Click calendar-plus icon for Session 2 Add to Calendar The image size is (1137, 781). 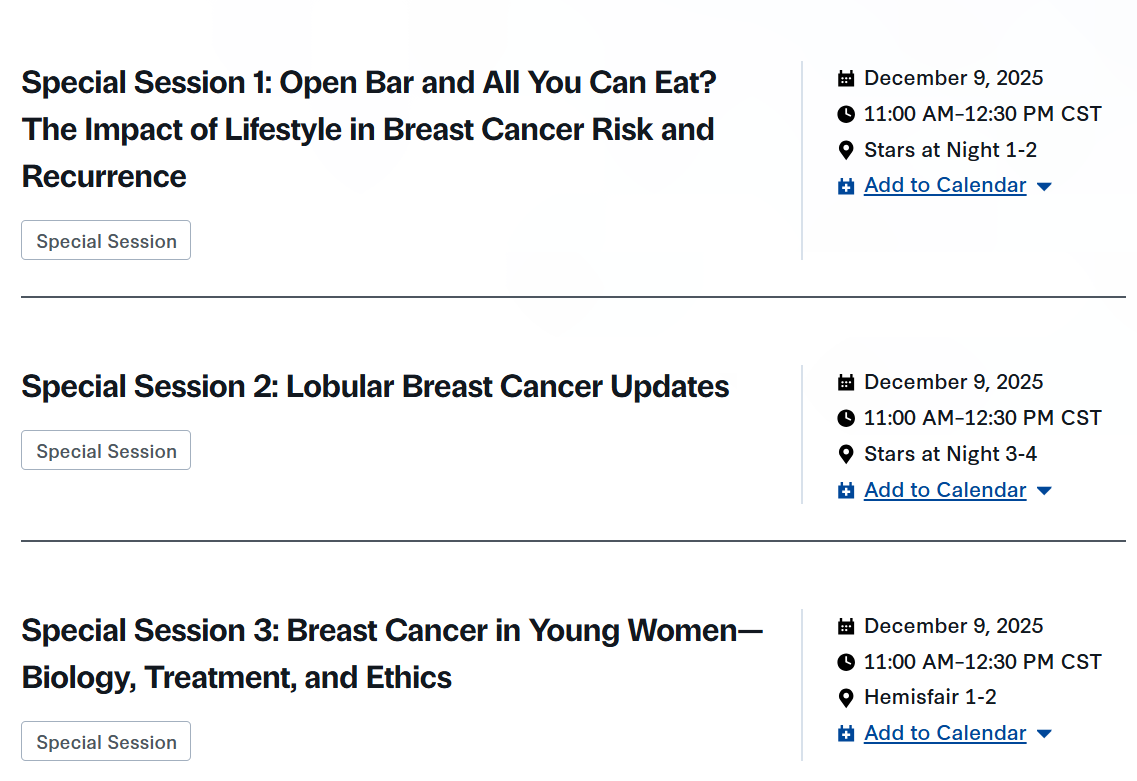[846, 491]
